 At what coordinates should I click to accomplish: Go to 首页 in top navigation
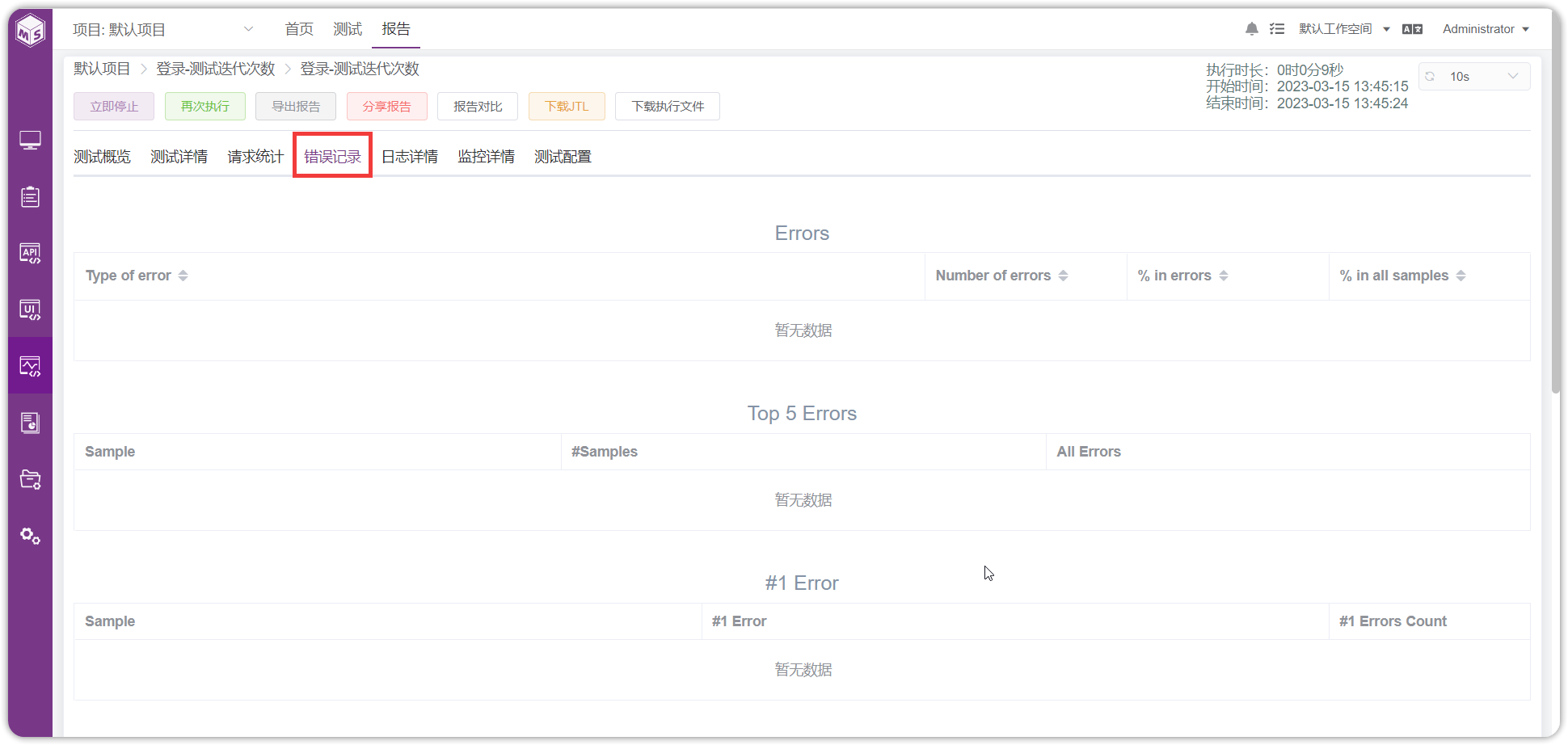(x=299, y=29)
